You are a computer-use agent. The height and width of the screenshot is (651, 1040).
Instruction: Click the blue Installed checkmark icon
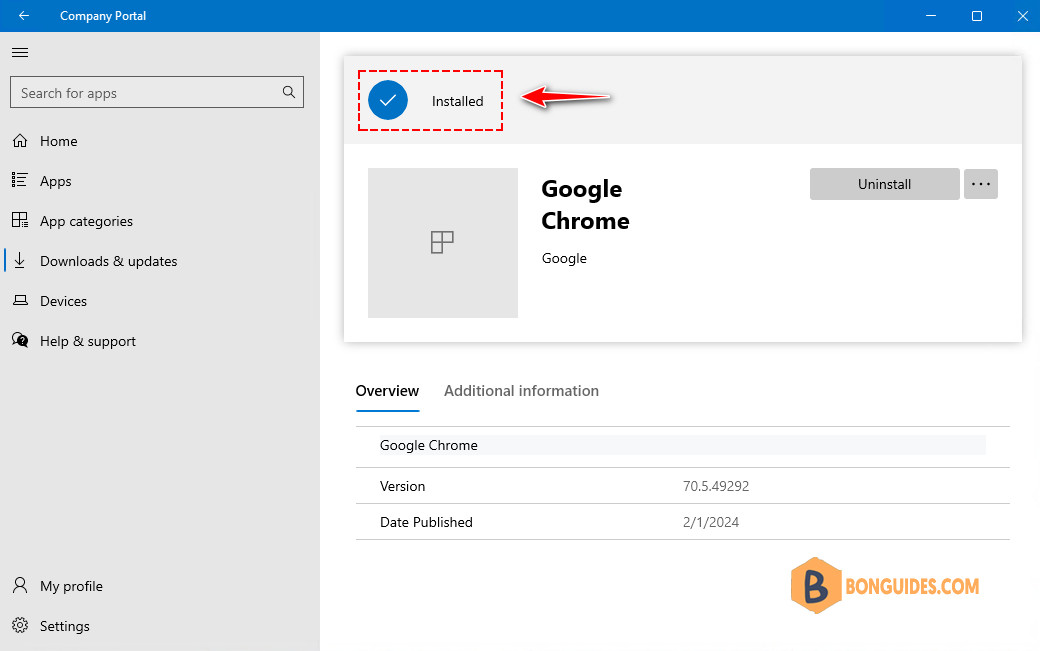point(388,100)
